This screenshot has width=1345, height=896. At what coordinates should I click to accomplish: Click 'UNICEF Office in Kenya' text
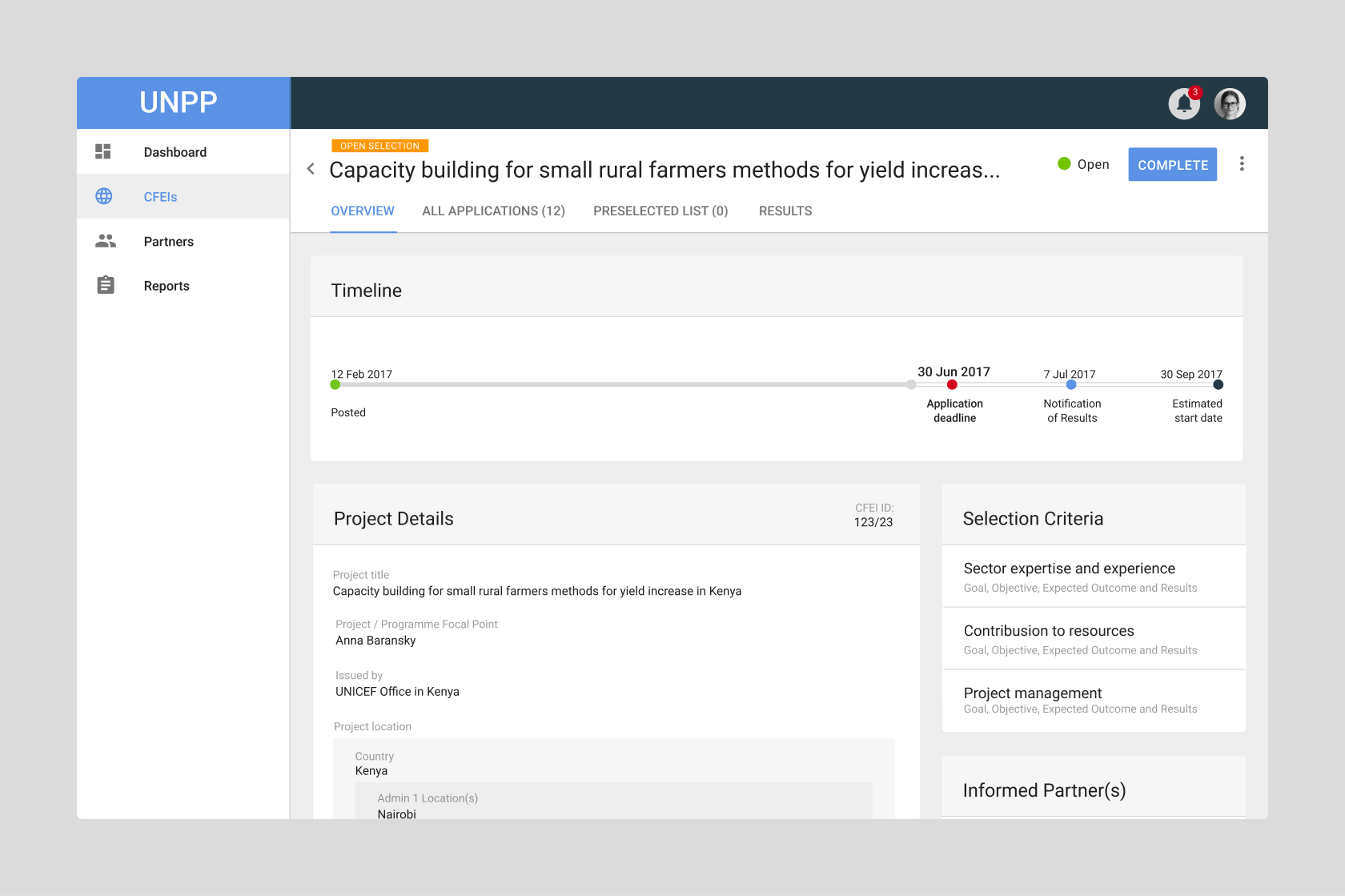click(397, 692)
